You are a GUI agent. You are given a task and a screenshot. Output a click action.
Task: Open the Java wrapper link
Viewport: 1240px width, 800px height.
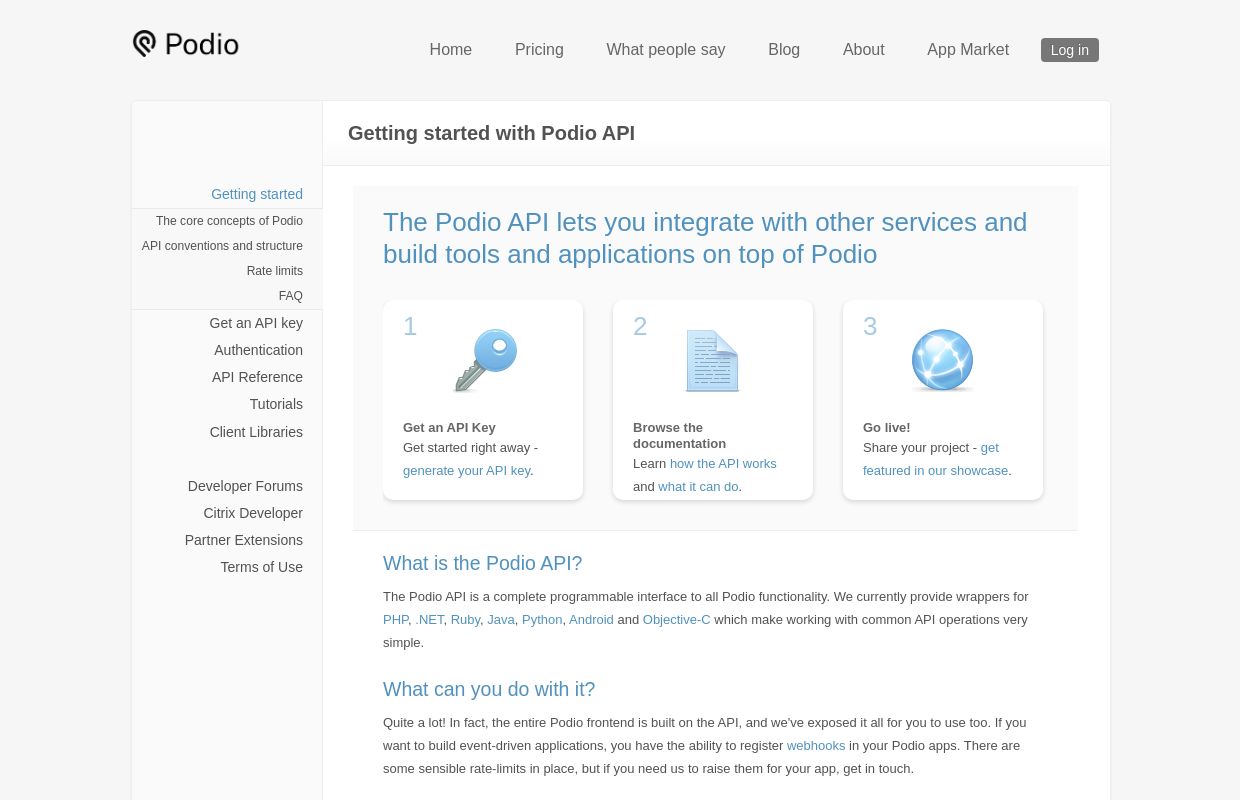click(501, 620)
